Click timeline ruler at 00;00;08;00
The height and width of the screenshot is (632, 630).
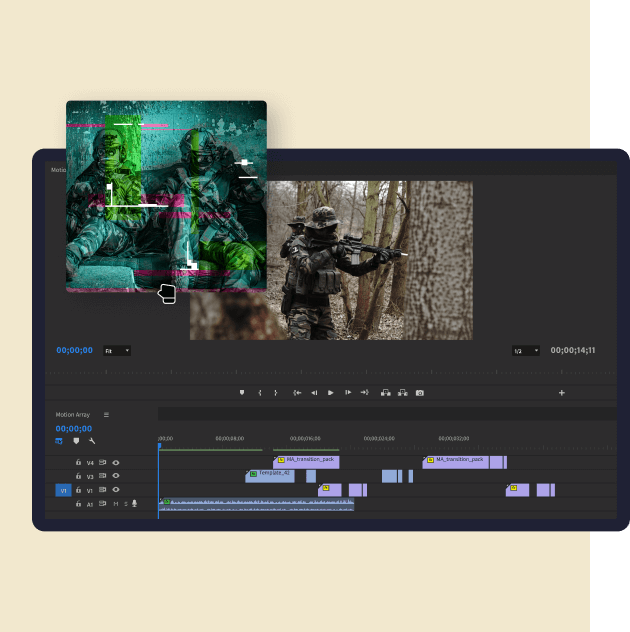[x=230, y=438]
